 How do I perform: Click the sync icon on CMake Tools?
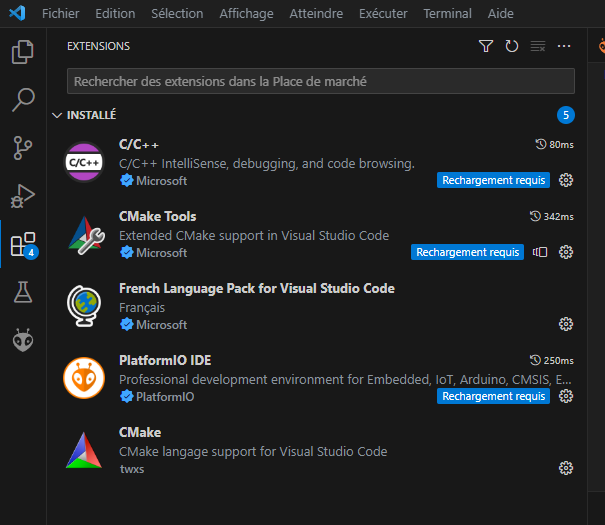coord(540,252)
